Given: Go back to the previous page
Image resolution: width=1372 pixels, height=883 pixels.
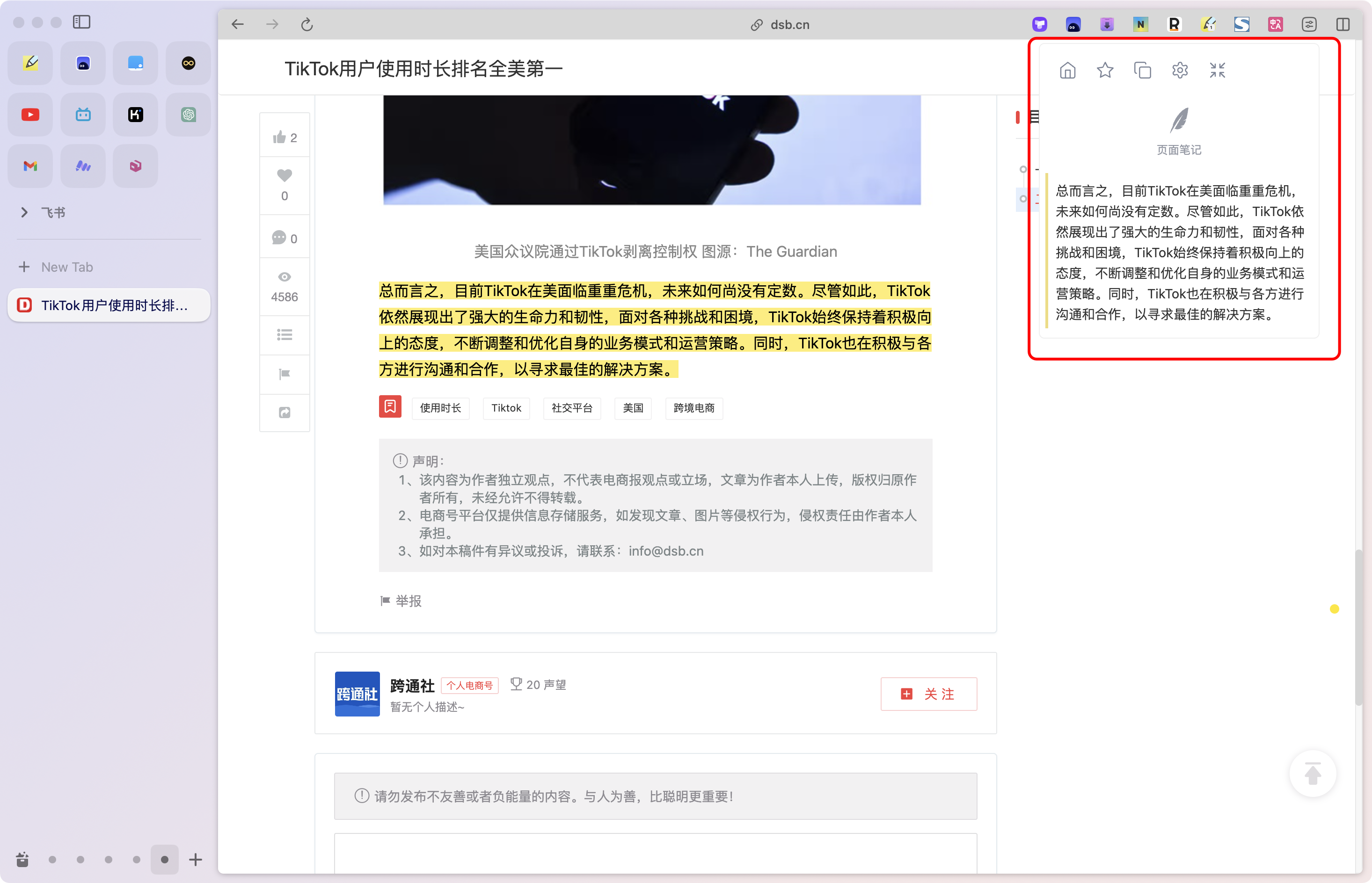Looking at the screenshot, I should coord(237,24).
